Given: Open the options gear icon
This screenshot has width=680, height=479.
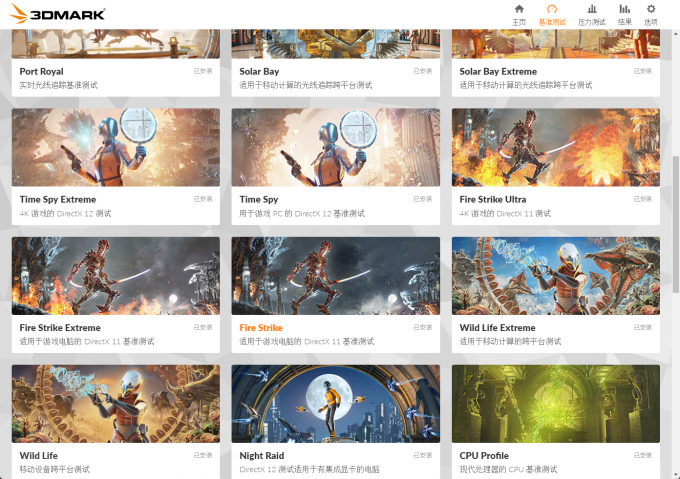Looking at the screenshot, I should (651, 9).
